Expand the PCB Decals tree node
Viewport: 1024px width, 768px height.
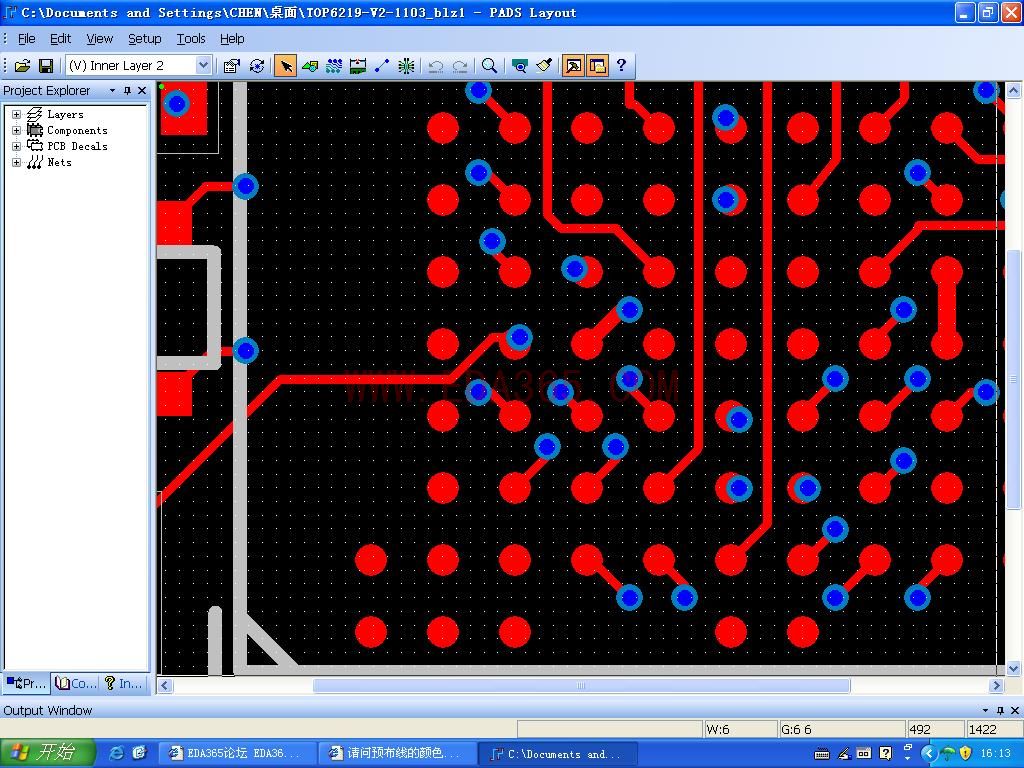[16, 146]
